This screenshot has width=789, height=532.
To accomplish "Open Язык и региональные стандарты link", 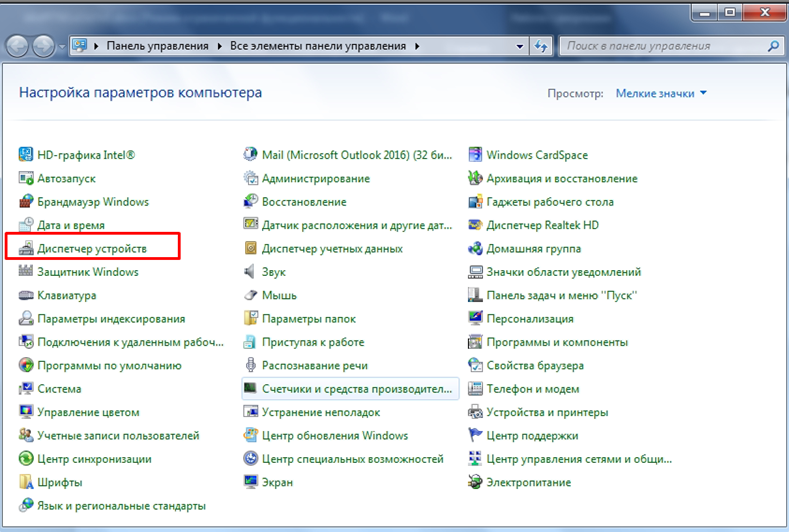I will pyautogui.click(x=121, y=506).
